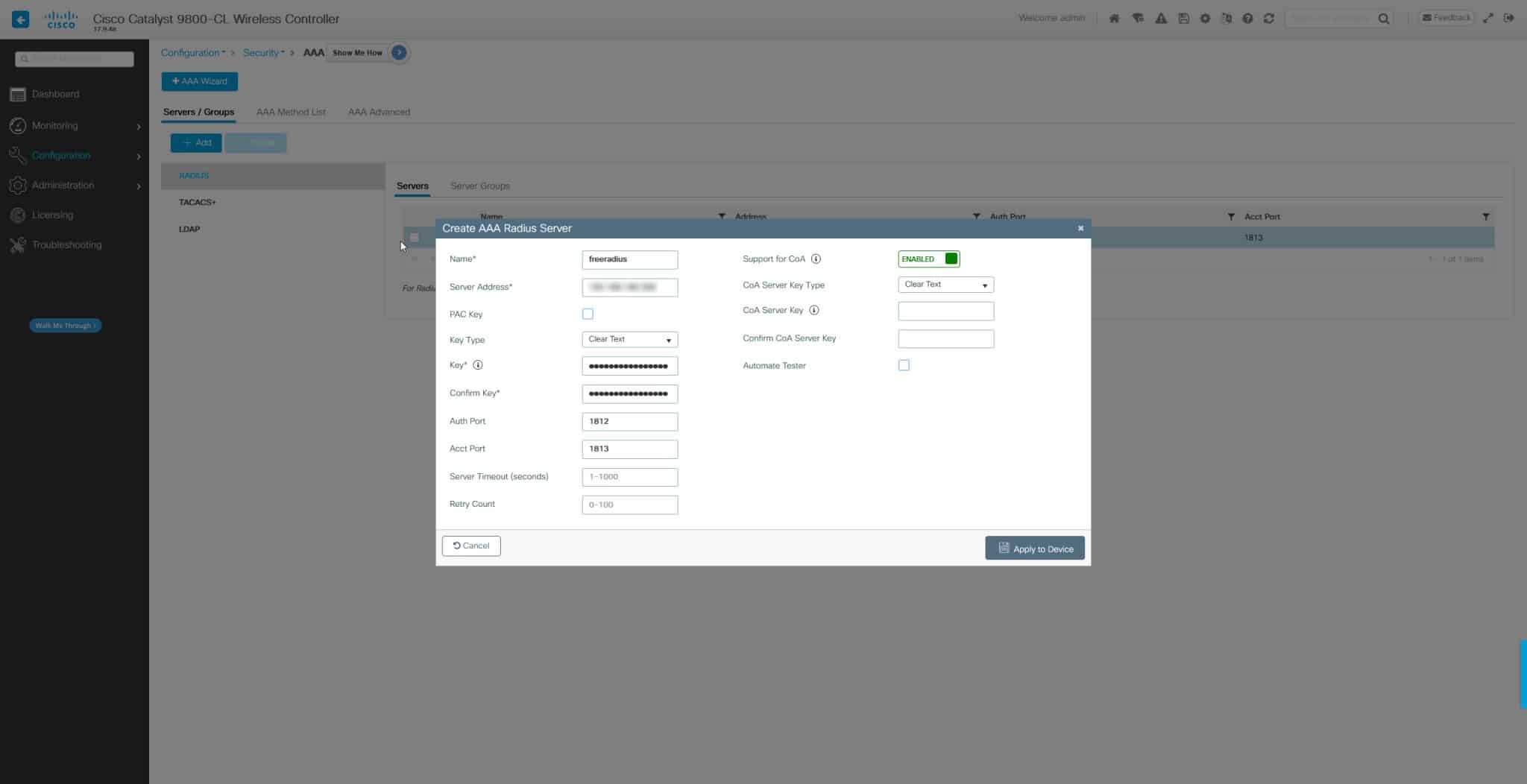This screenshot has width=1527, height=784.
Task: Click the magnifier icon in top search box
Action: point(1384,19)
